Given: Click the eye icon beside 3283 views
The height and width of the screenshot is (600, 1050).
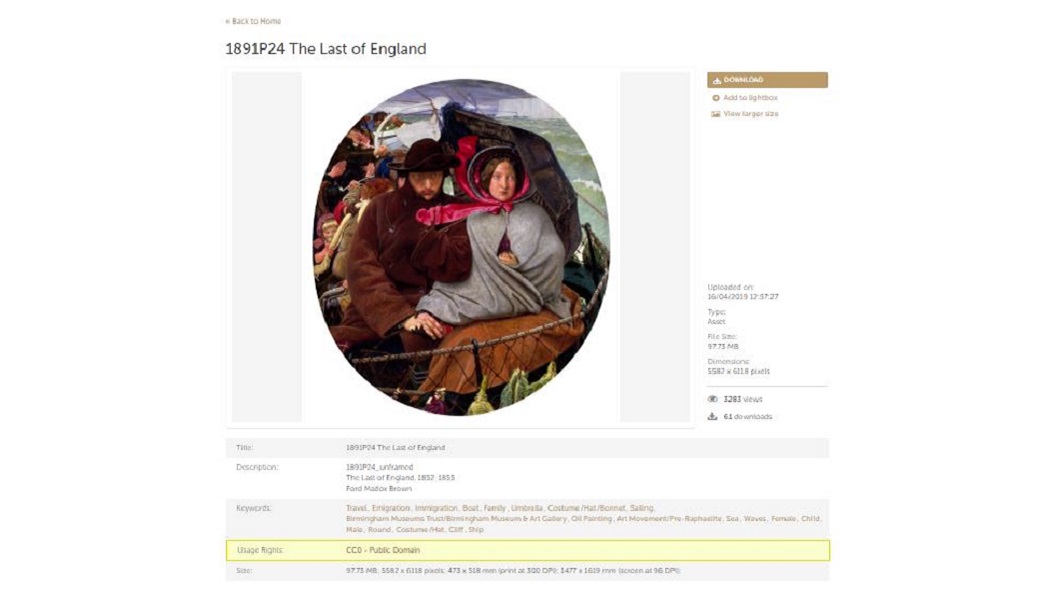Looking at the screenshot, I should tap(711, 397).
